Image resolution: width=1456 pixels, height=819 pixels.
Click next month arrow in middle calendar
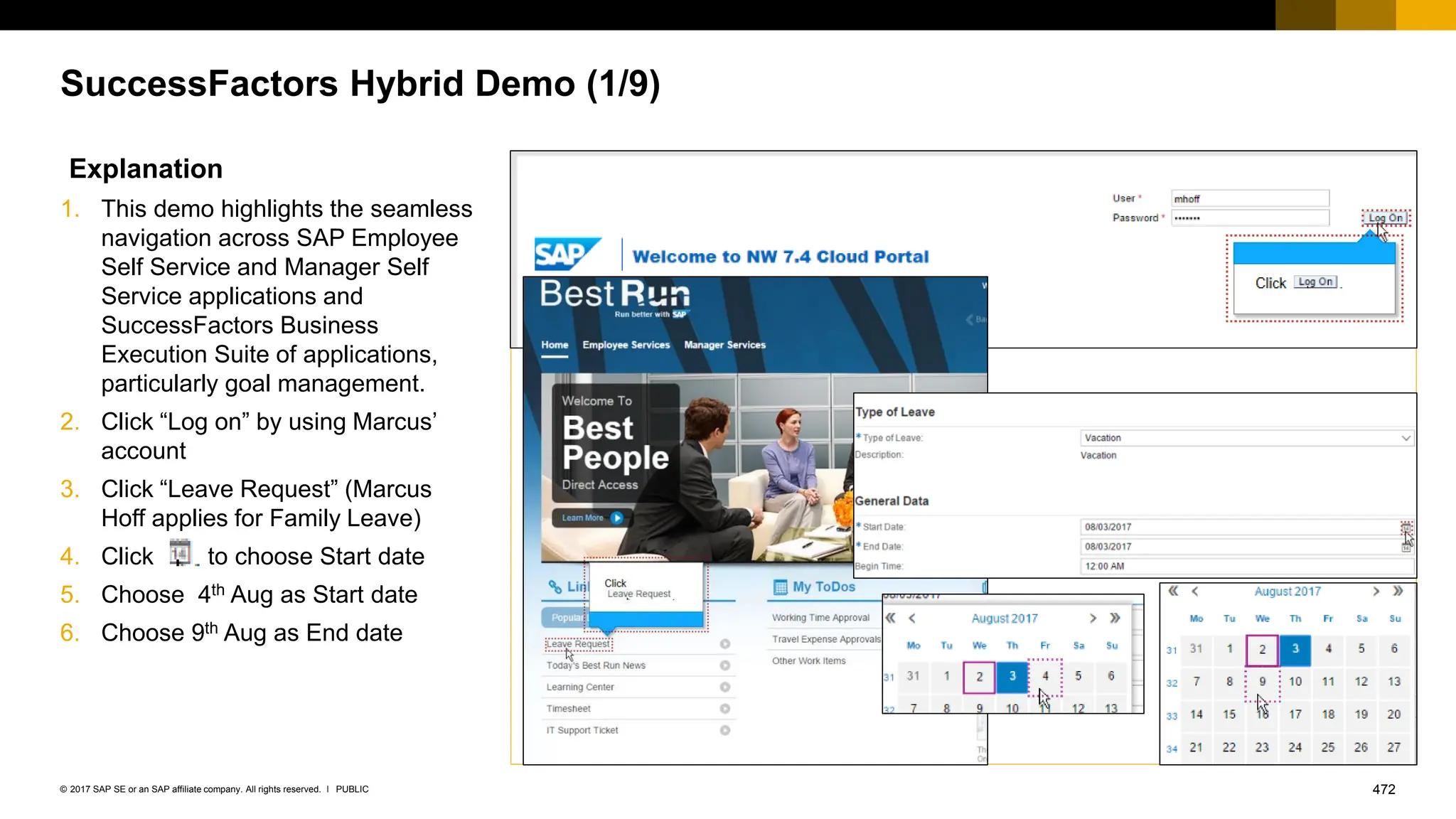(1093, 618)
